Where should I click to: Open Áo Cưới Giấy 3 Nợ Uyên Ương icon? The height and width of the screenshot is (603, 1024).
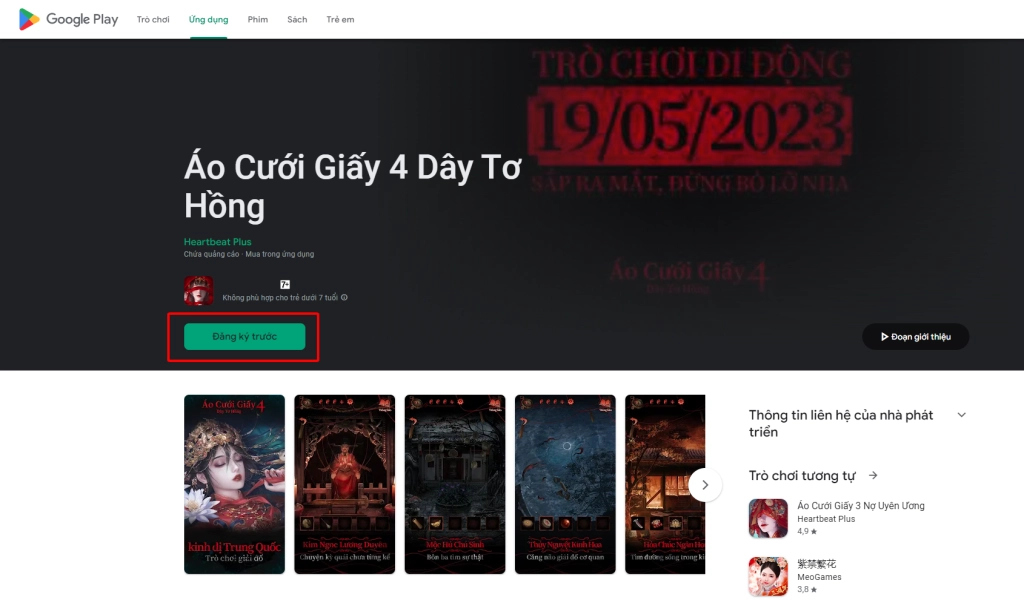tap(768, 518)
